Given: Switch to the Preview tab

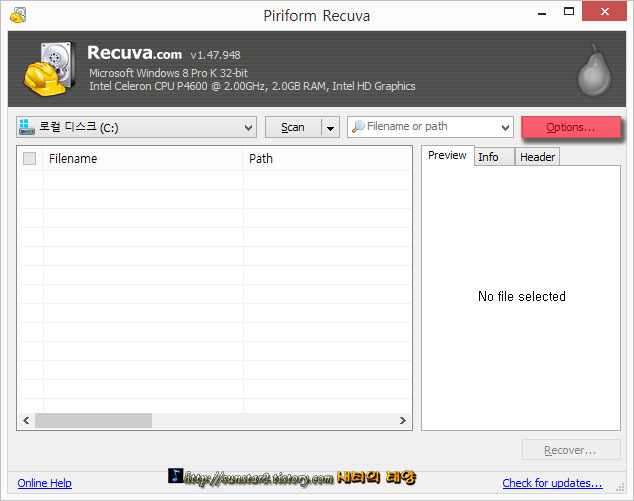Looking at the screenshot, I should (x=447, y=155).
